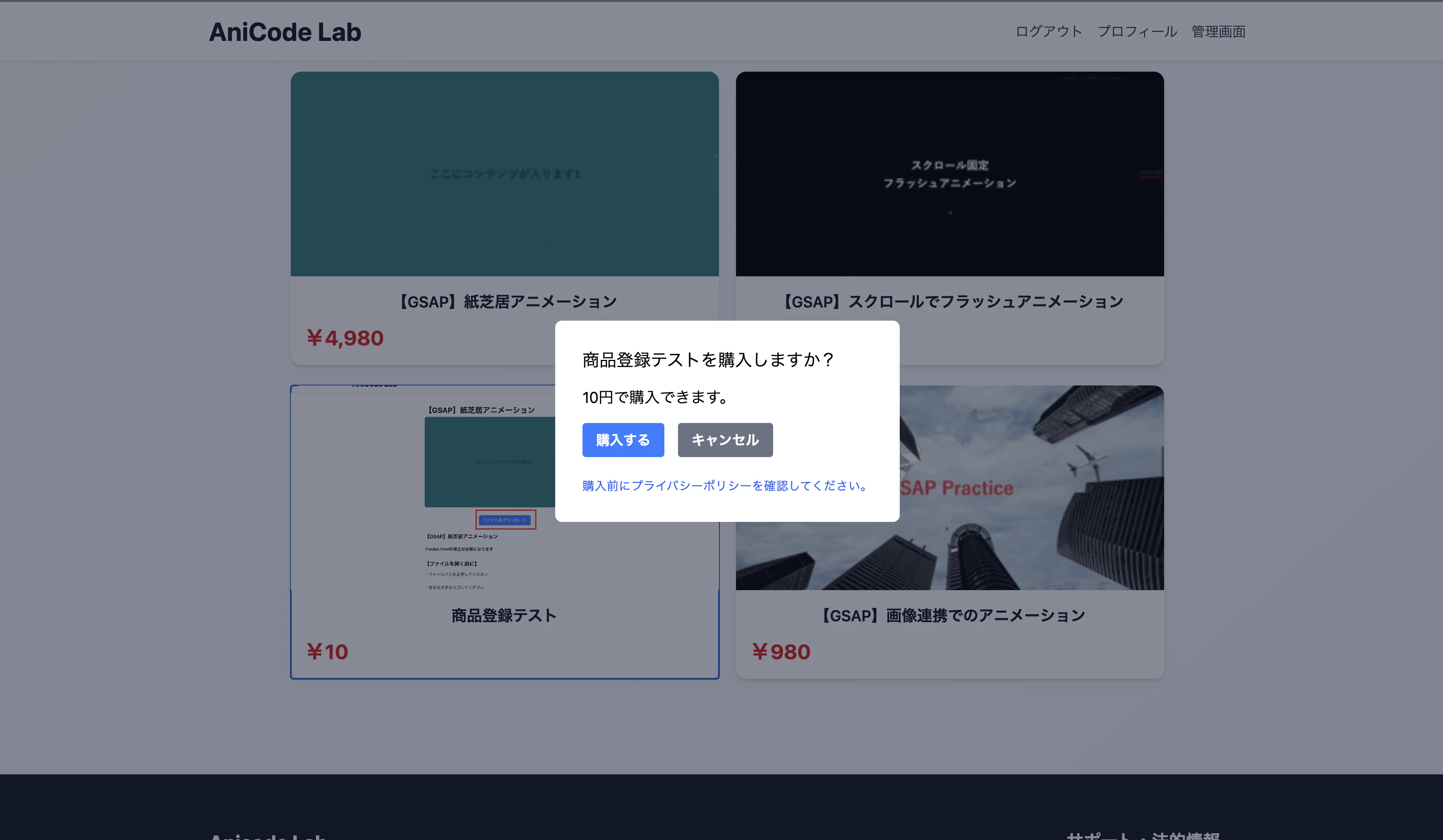Click the ¥980 price label

click(782, 651)
